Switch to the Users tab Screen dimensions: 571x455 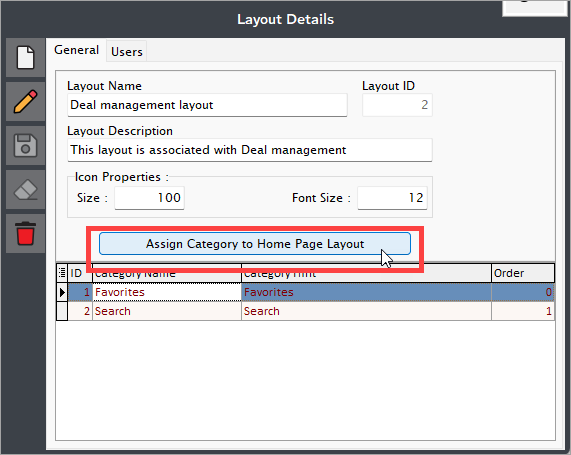pyautogui.click(x=127, y=51)
